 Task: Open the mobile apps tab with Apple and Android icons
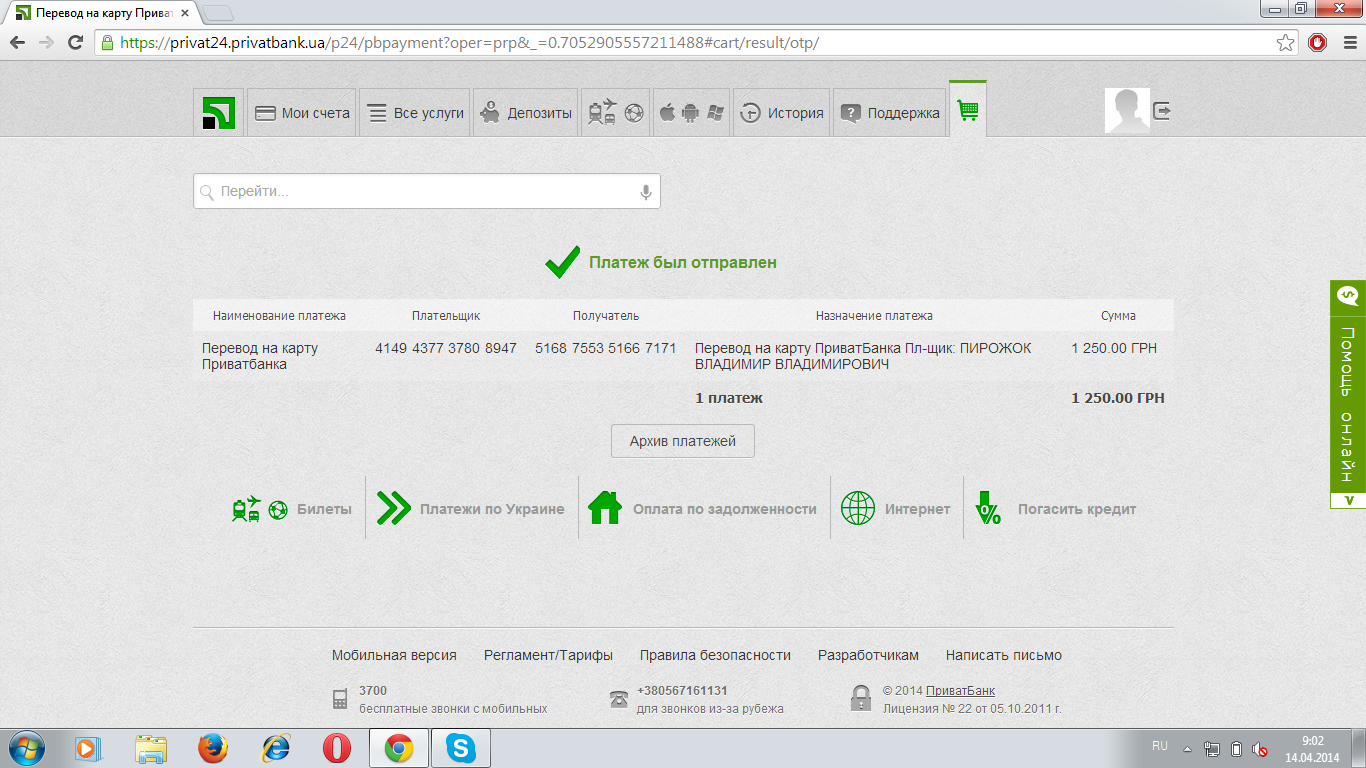pyautogui.click(x=691, y=112)
